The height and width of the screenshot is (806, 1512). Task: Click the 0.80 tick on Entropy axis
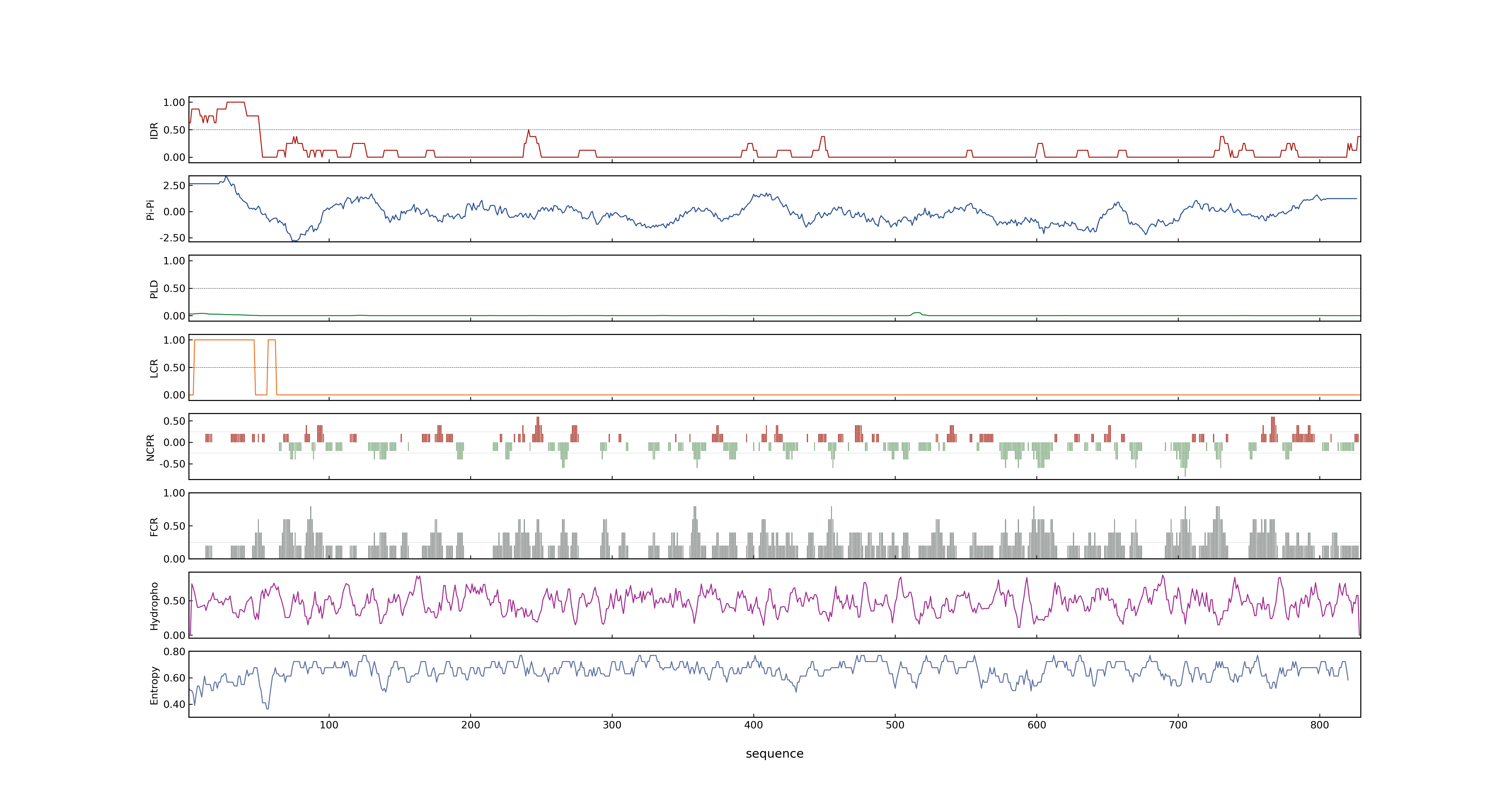coord(174,651)
